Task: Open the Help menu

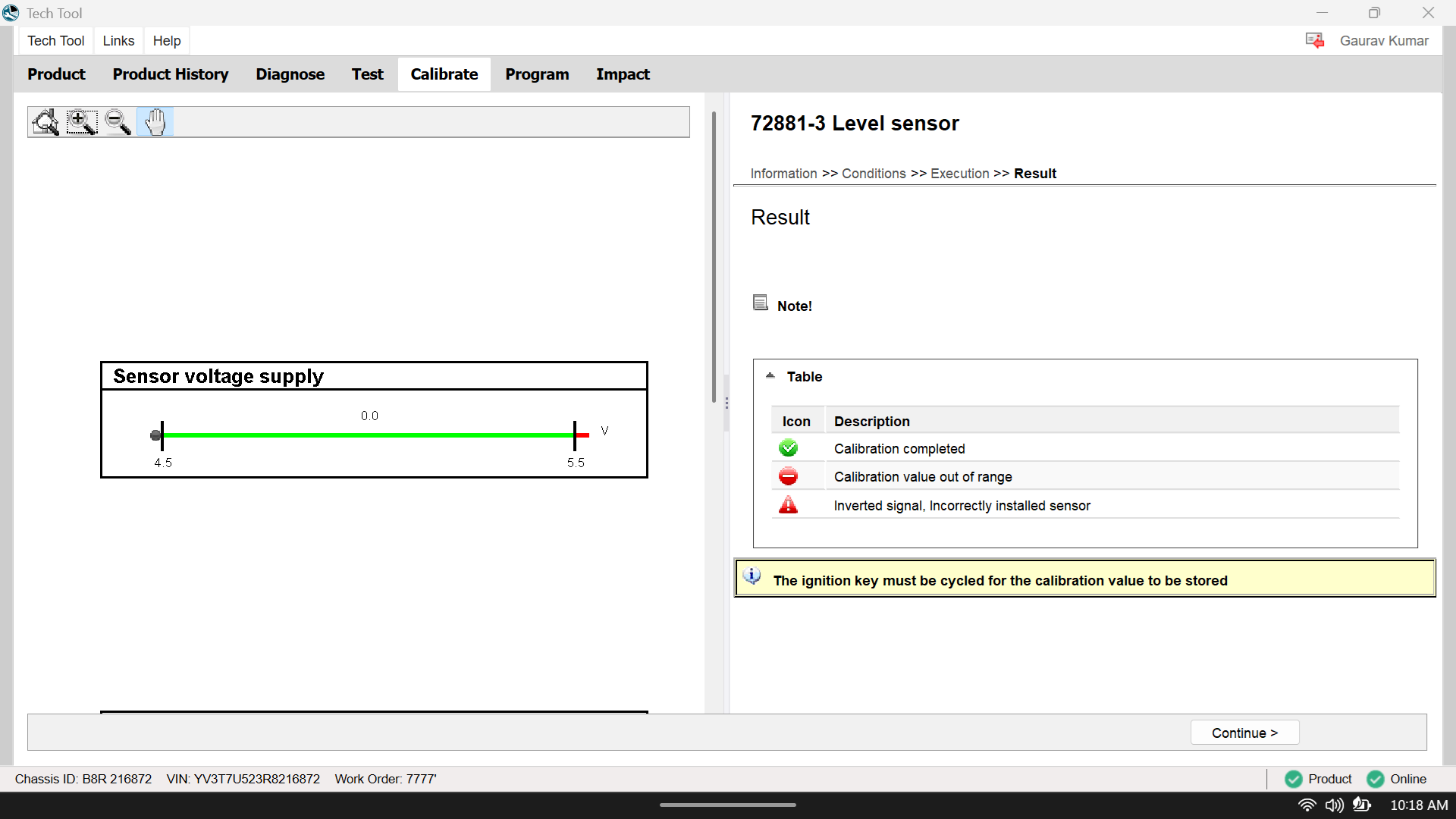Action: [167, 41]
